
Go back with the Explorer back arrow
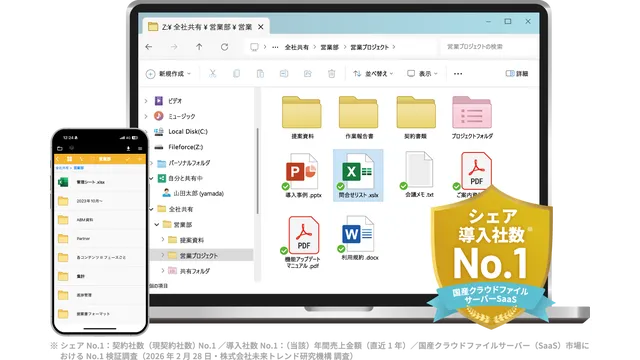tap(149, 47)
